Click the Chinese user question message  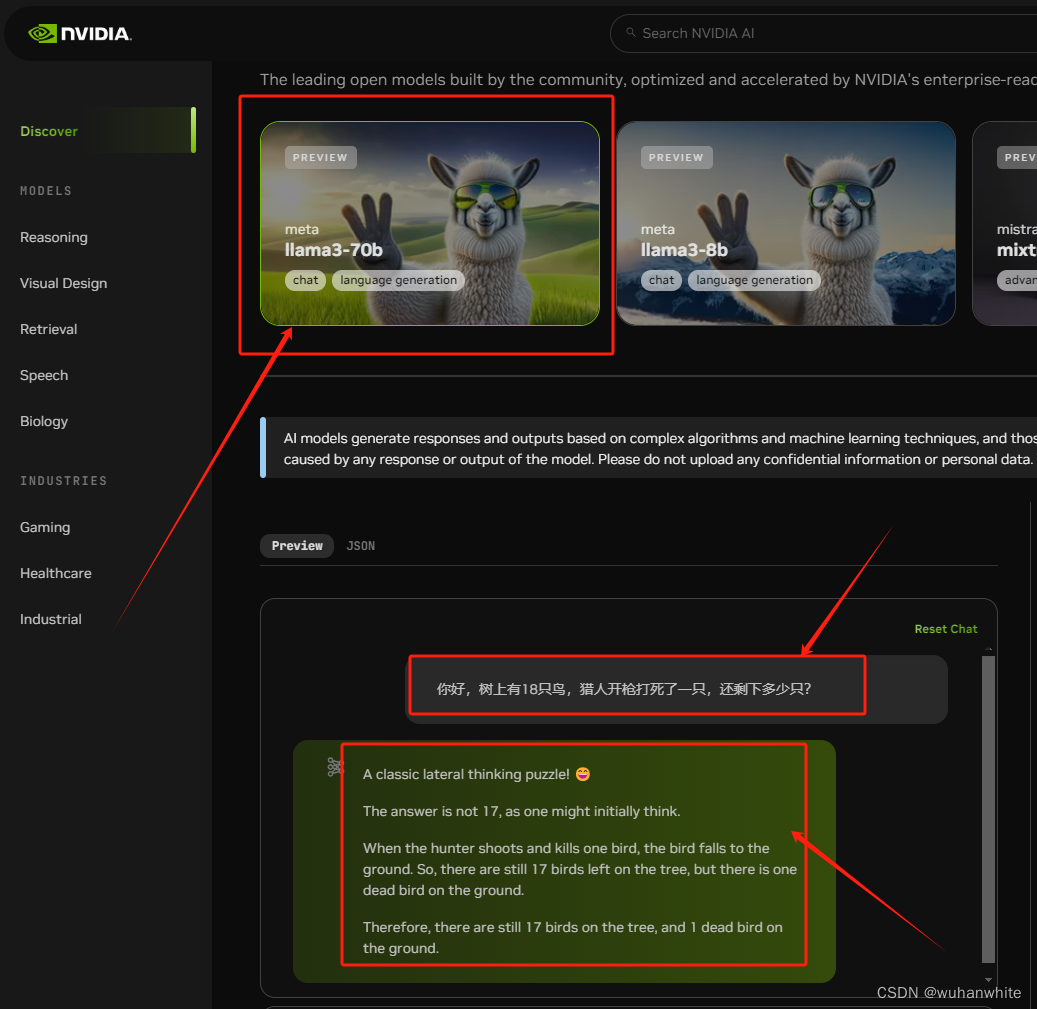point(676,689)
